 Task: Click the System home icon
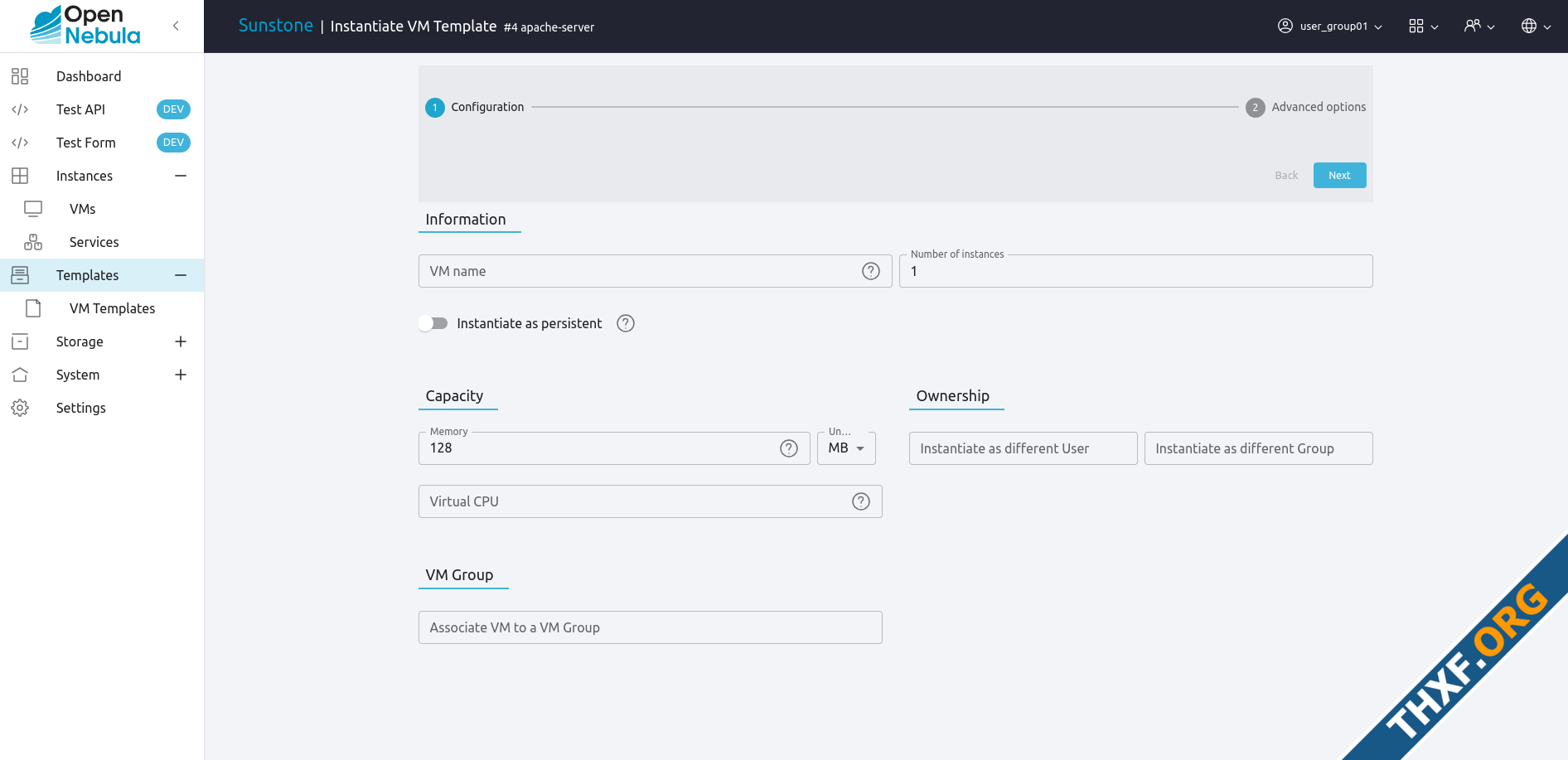20,375
